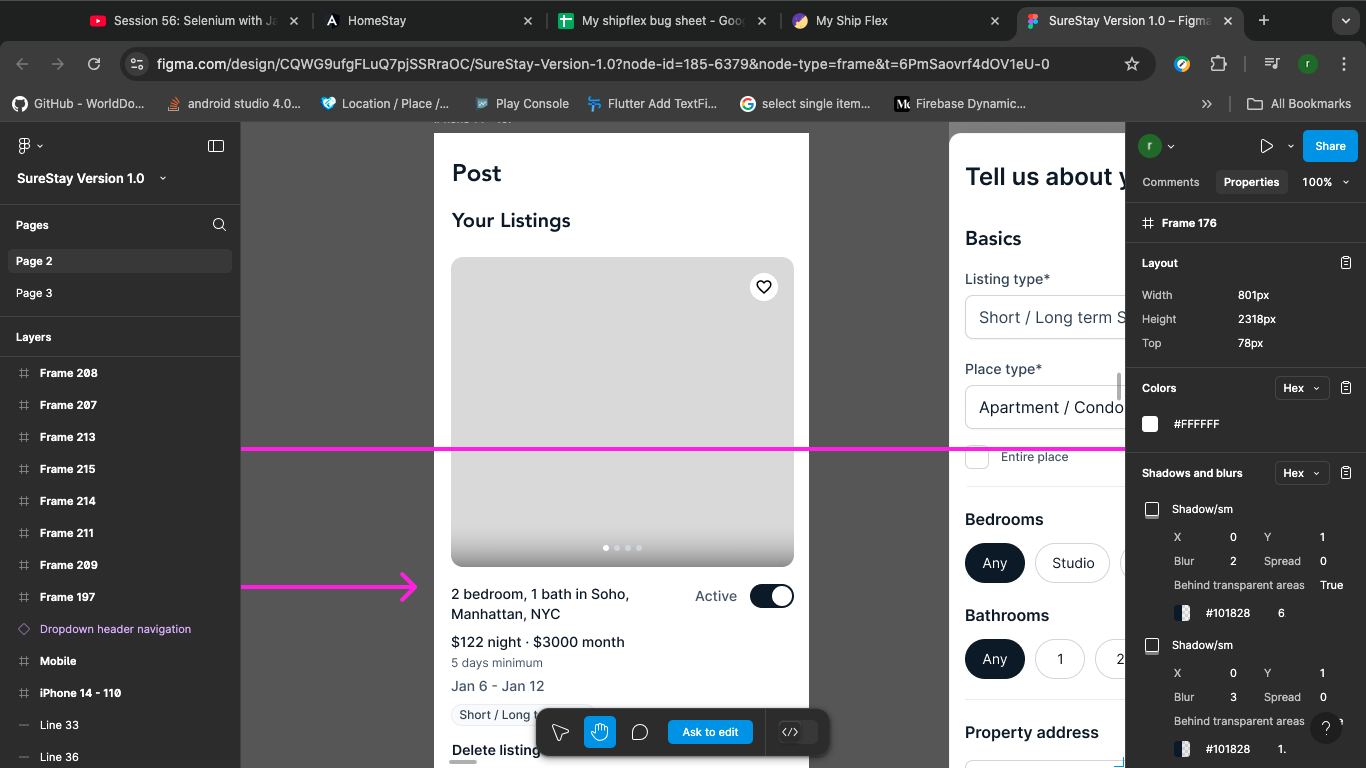Collapse the left sidebar panel icon
The width and height of the screenshot is (1366, 768).
click(x=216, y=146)
